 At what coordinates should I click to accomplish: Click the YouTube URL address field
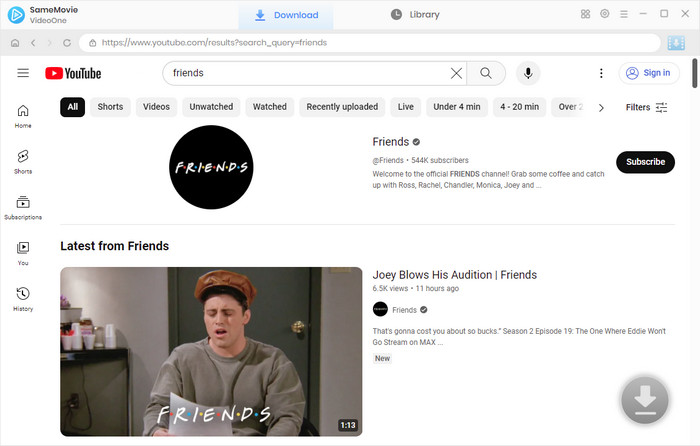370,43
